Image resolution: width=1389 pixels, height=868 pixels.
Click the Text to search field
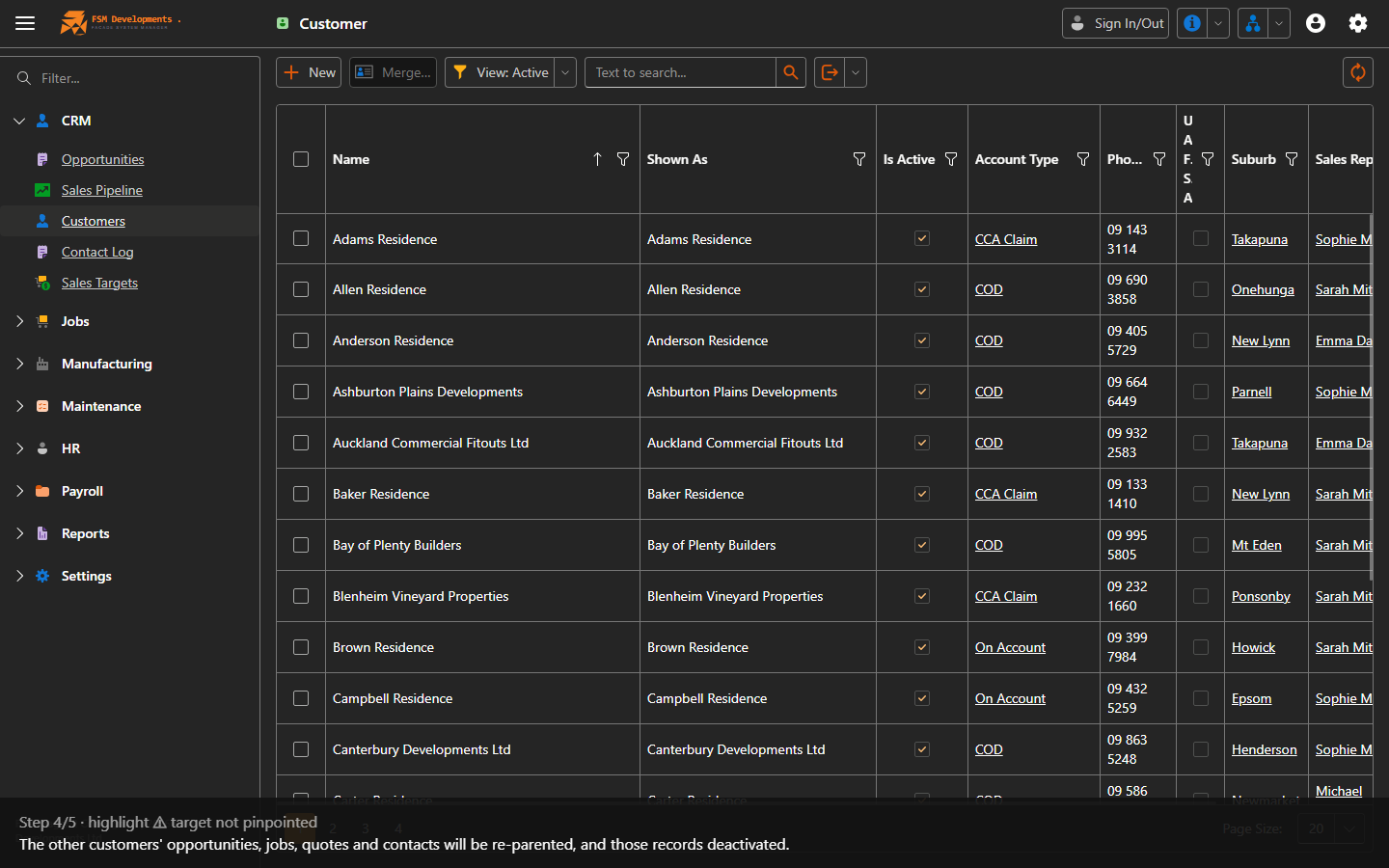coord(680,72)
